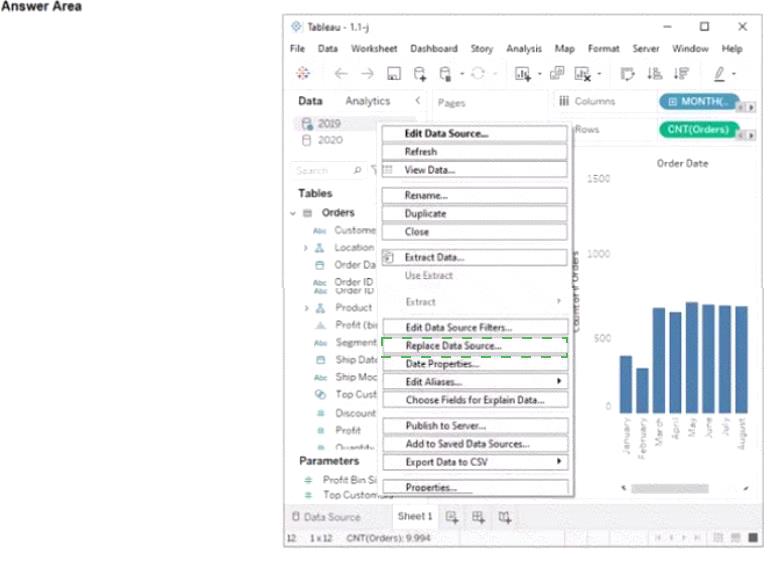Click the show tabs dark square status icon
778x561 pixels.
coord(753,537)
